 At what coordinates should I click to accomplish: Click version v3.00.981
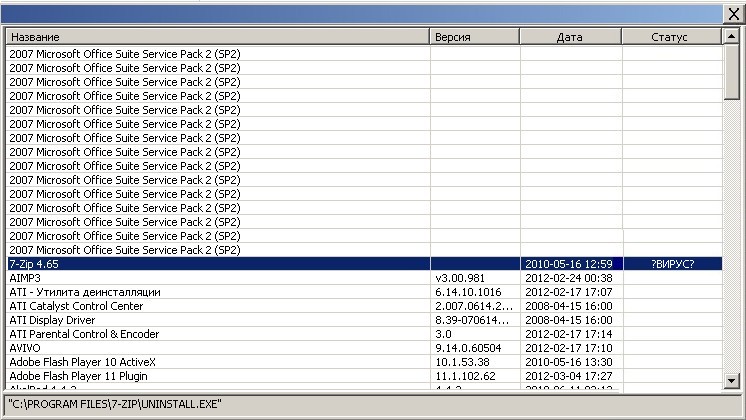pyautogui.click(x=460, y=278)
